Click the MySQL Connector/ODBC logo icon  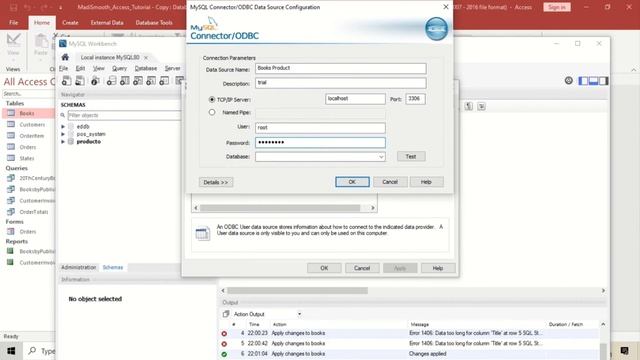click(x=436, y=29)
